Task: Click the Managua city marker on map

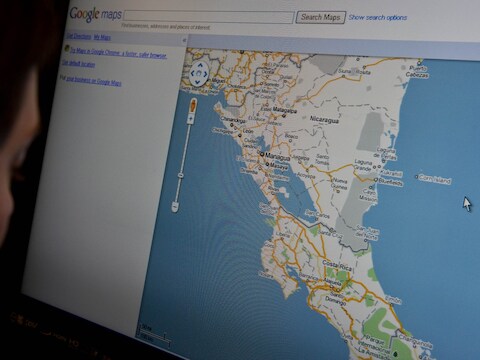Action: coord(262,154)
